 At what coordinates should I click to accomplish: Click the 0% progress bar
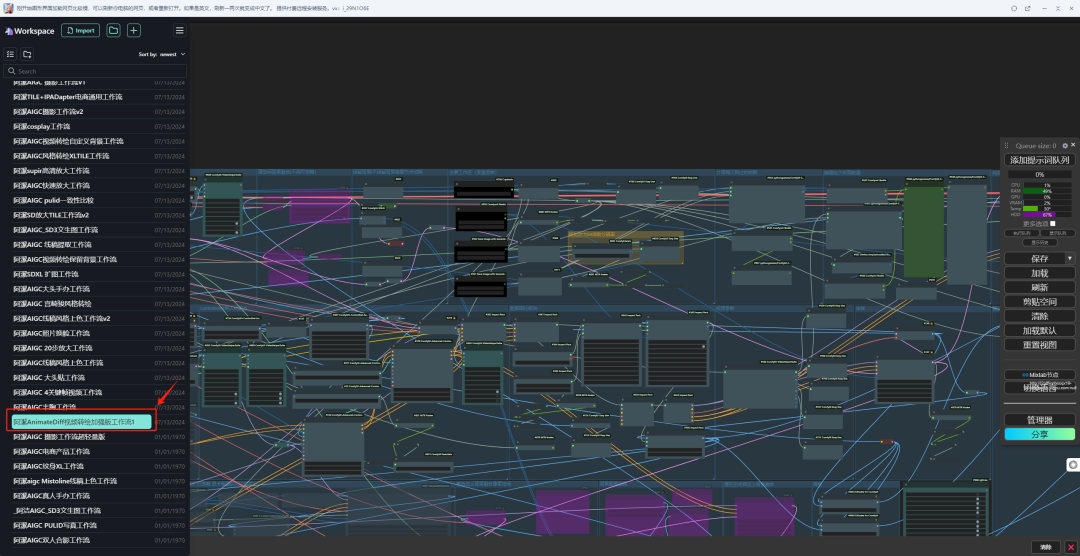1039,174
